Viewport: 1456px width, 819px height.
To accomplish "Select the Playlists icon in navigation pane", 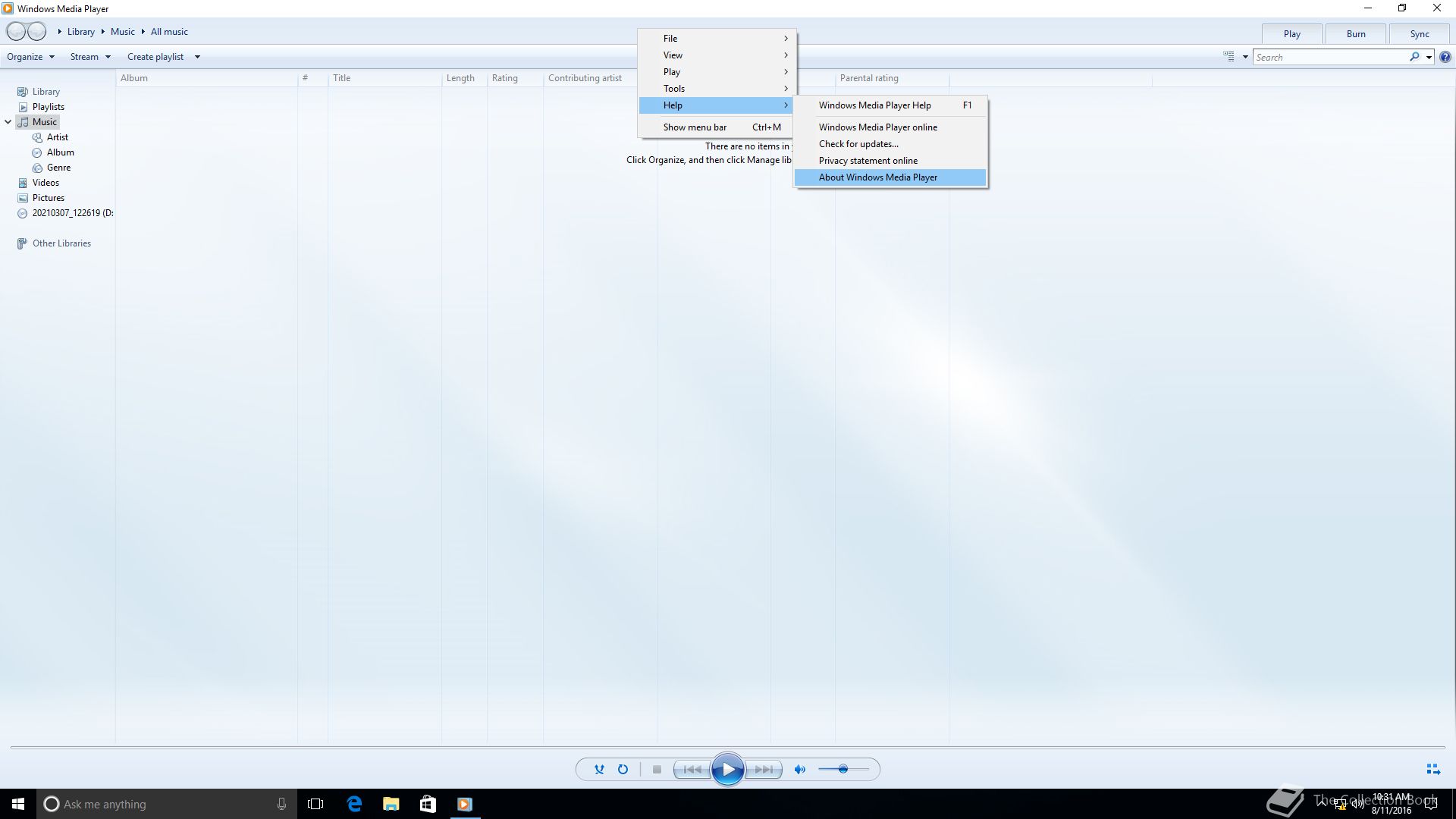I will tap(23, 107).
